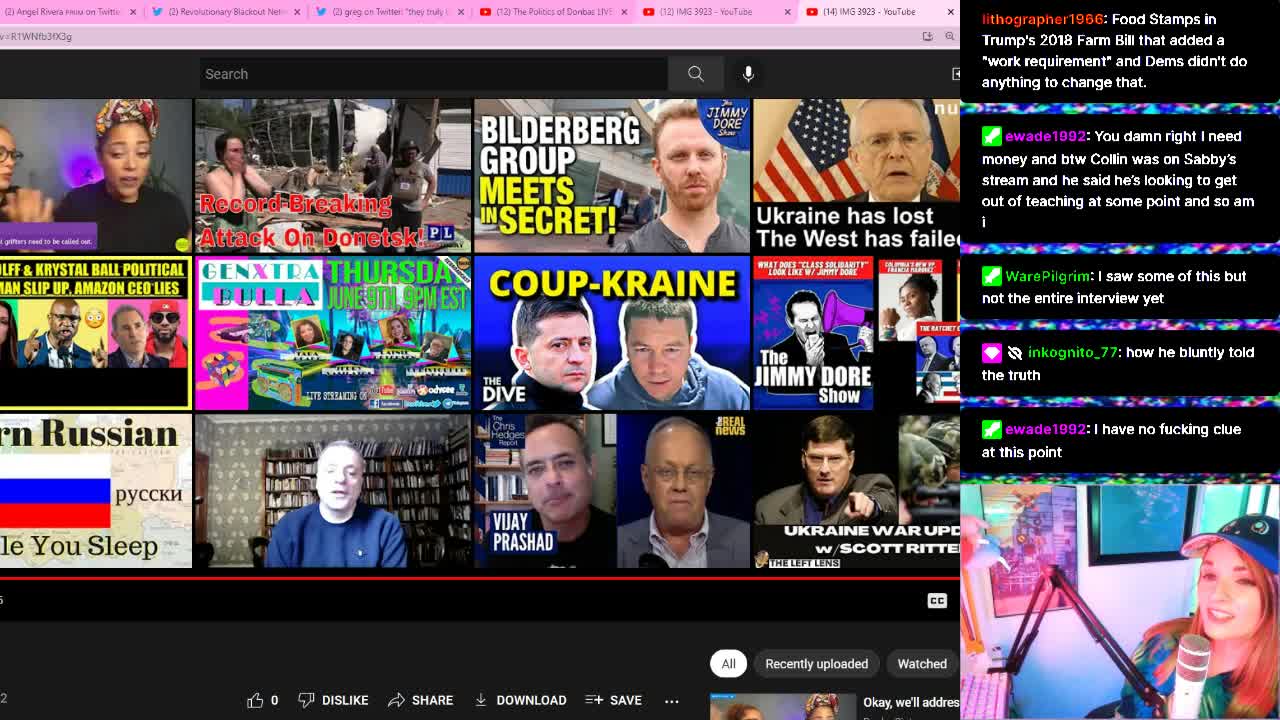Click inkognito_77's pink heart badge
This screenshot has height=720, width=1280.
(991, 353)
